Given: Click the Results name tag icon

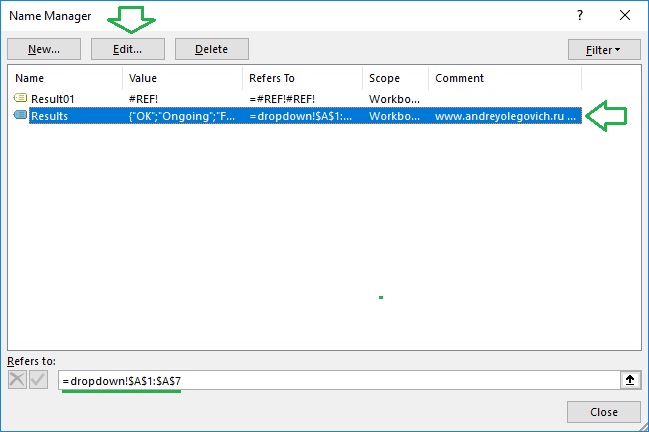Looking at the screenshot, I should tap(20, 115).
